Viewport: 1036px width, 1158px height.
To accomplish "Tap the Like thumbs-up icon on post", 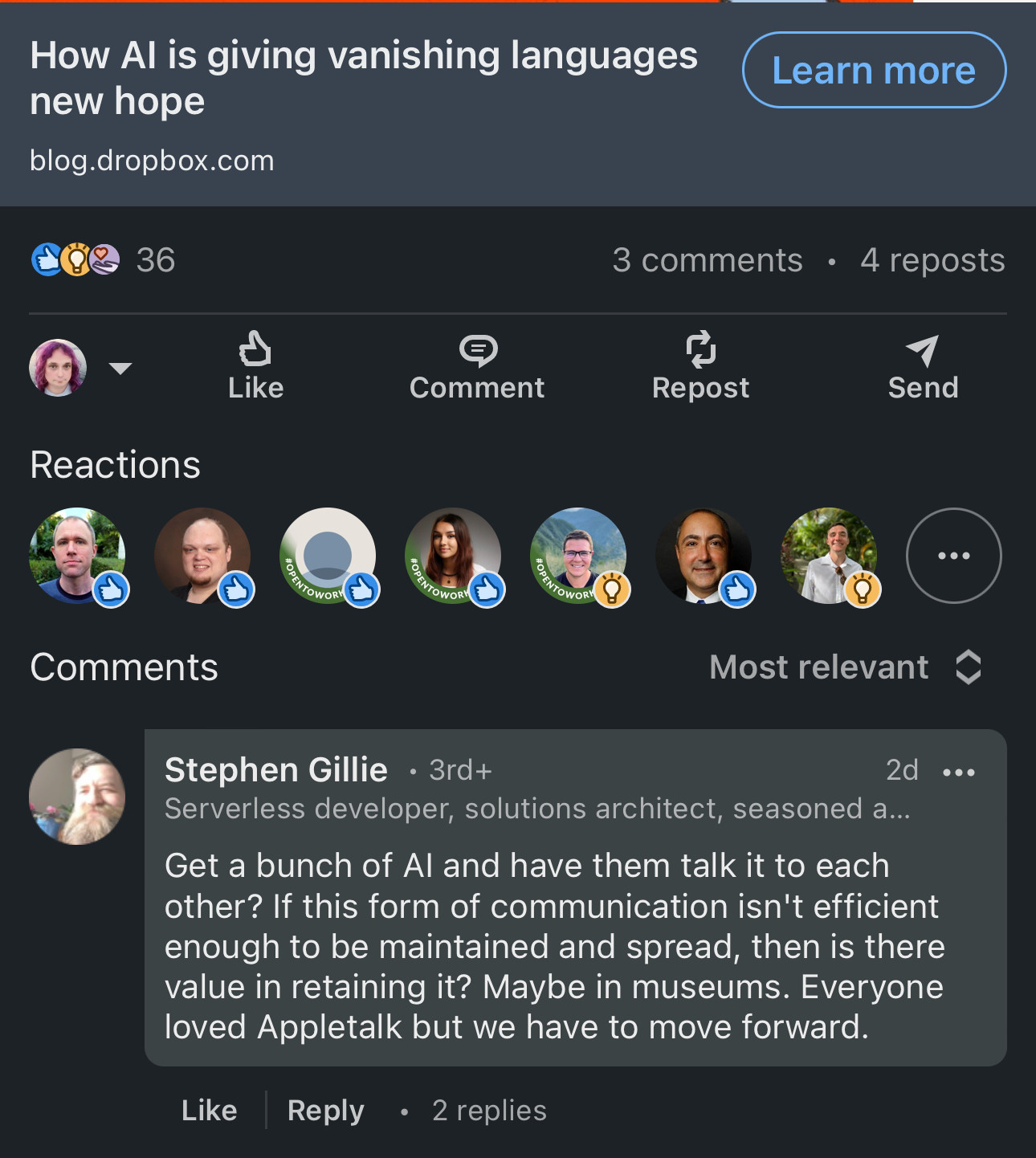I will tap(255, 350).
